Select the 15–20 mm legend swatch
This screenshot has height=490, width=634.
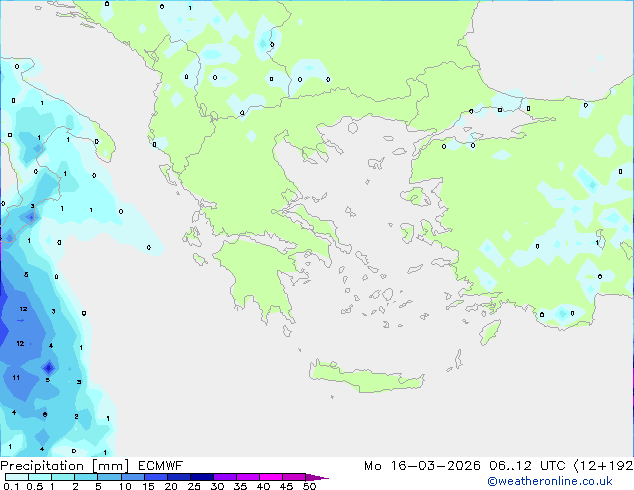156,477
